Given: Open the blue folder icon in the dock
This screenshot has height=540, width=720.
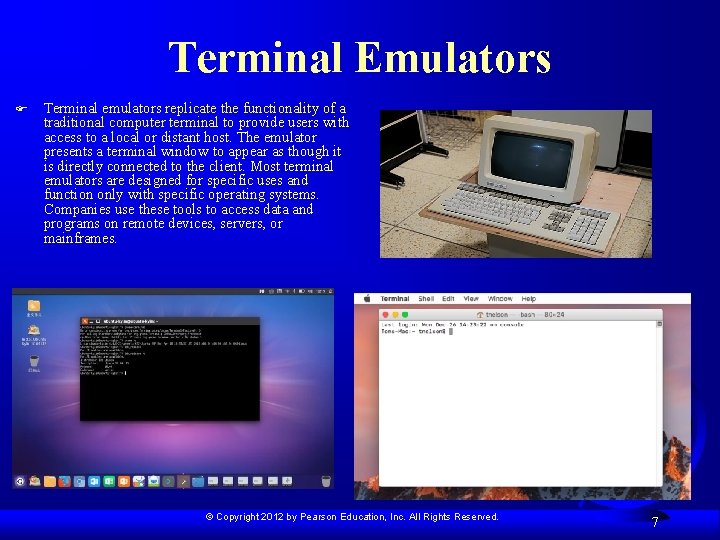Looking at the screenshot, I should [x=198, y=481].
